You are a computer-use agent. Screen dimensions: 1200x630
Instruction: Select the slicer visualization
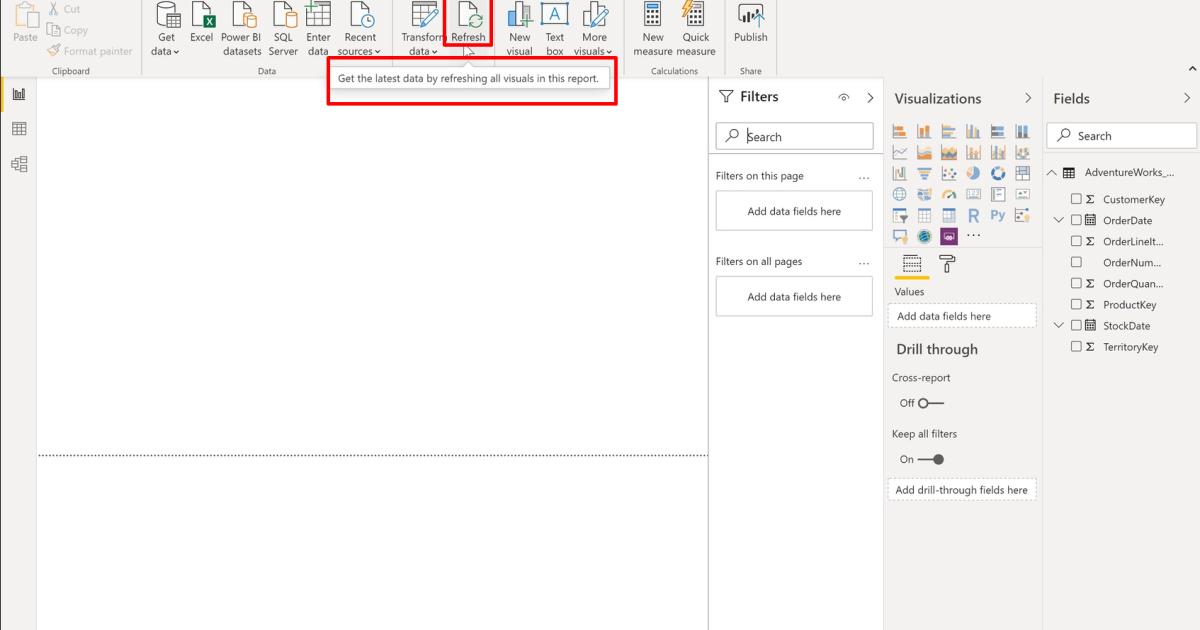(897, 214)
